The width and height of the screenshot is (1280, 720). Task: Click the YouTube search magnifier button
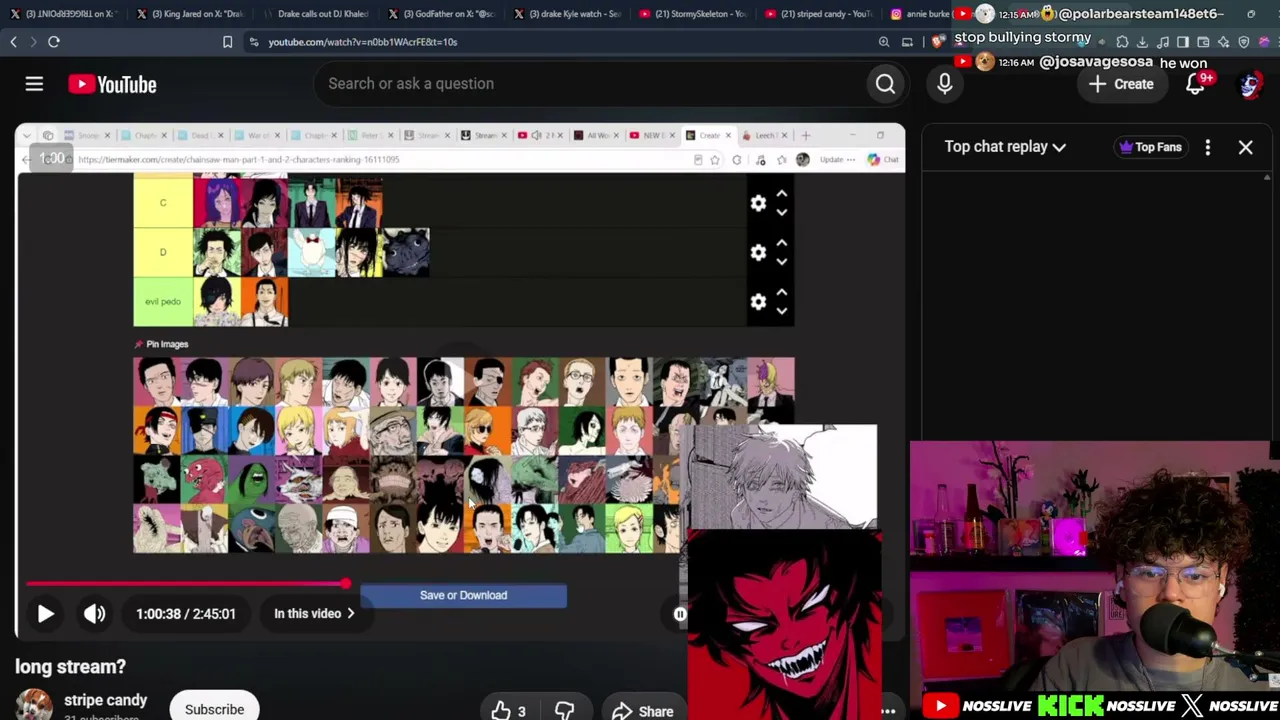(885, 84)
